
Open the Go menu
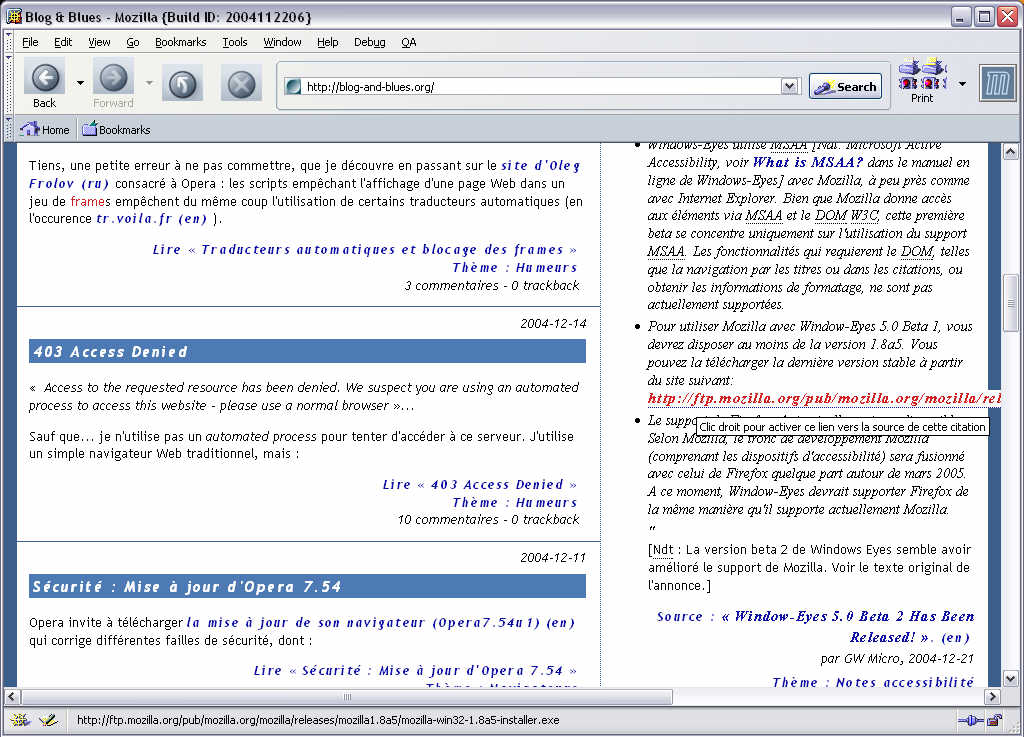(133, 42)
